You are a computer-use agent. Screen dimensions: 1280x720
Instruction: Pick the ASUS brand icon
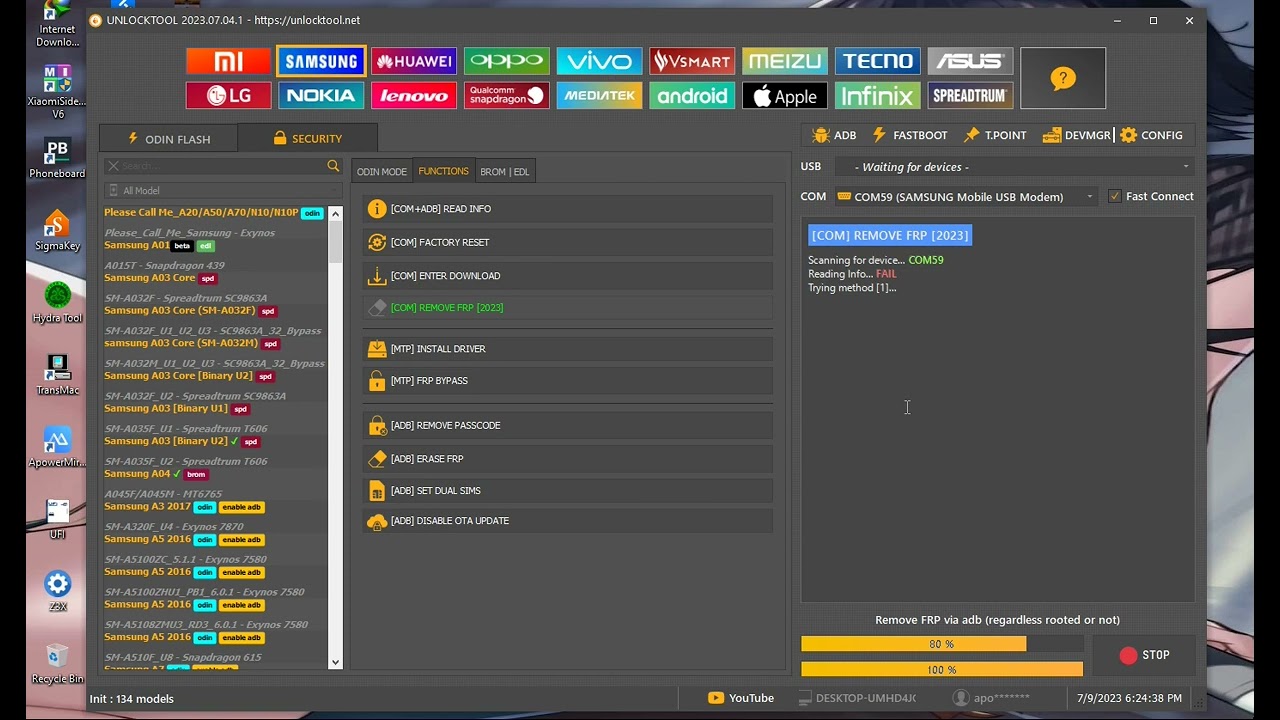[x=970, y=61]
